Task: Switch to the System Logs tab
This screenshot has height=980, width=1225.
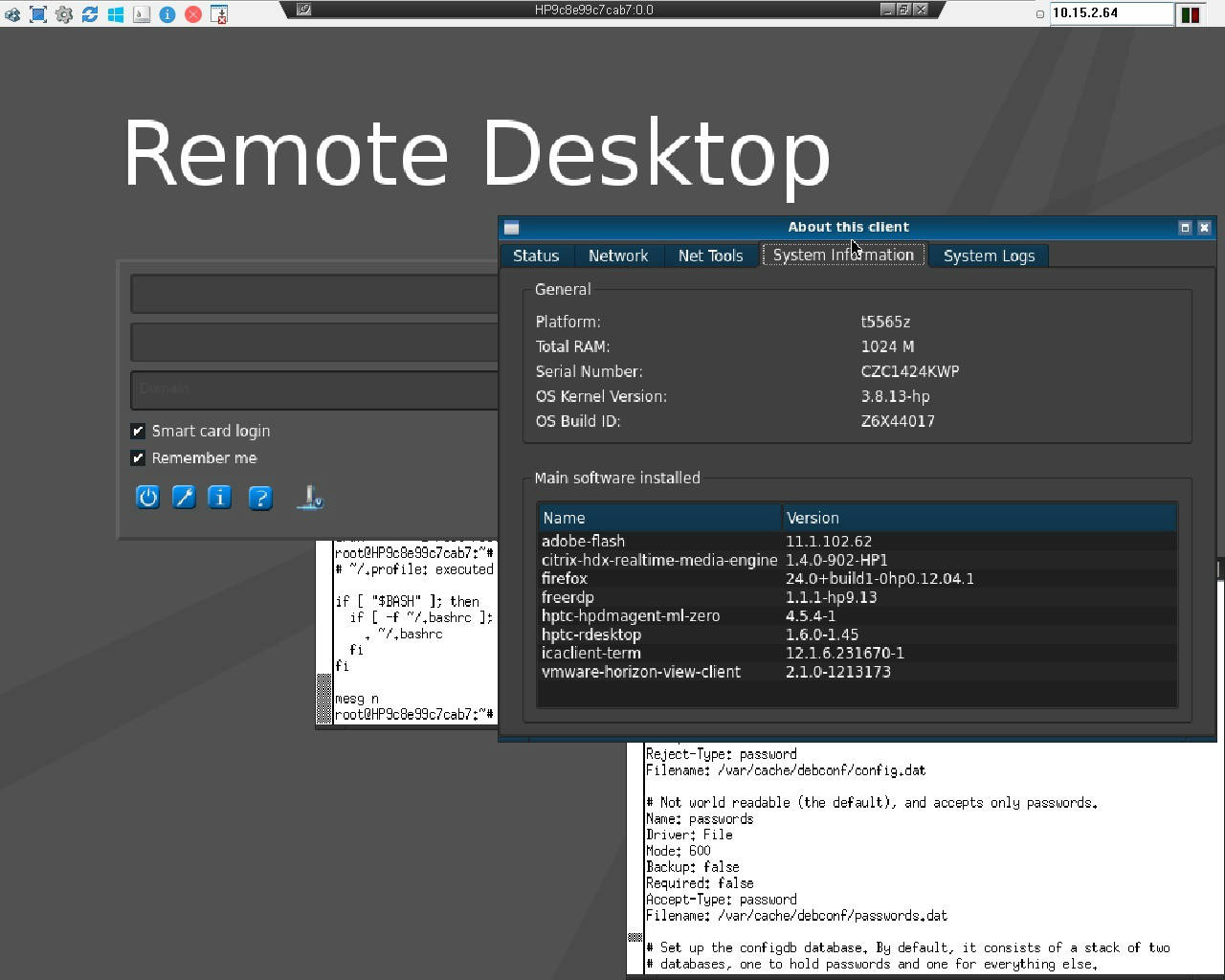Action: pyautogui.click(x=989, y=256)
